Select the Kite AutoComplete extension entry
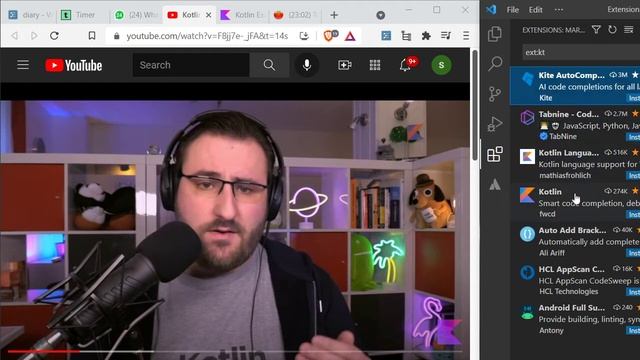Screen dimensions: 640x360 click(x=575, y=86)
